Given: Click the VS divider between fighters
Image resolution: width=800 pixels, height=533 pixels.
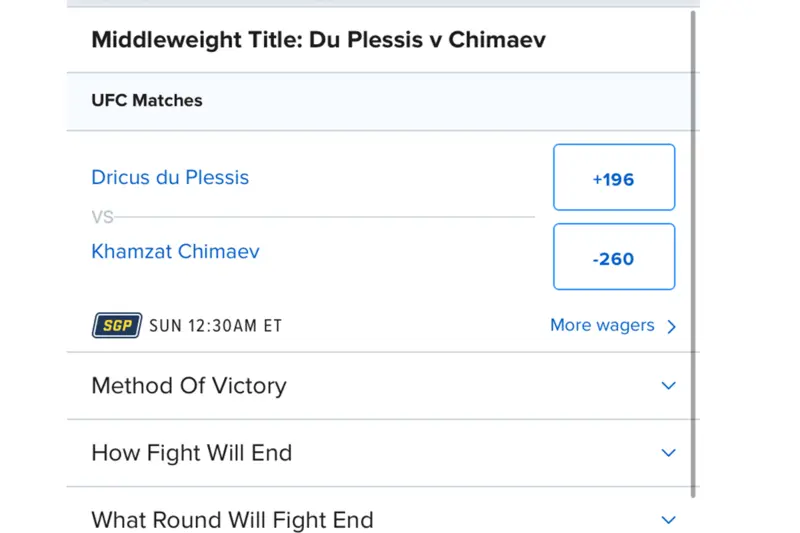Looking at the screenshot, I should 102,216.
